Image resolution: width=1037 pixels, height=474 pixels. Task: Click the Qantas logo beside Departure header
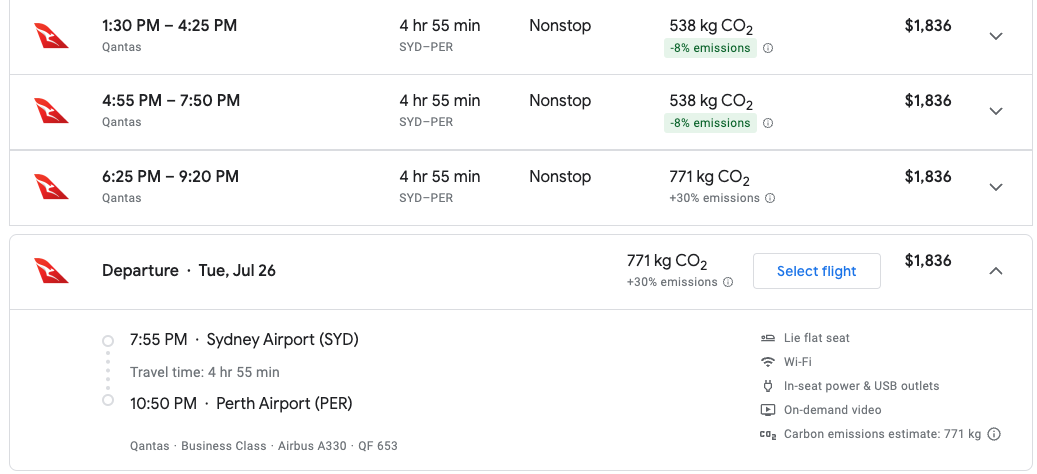51,270
